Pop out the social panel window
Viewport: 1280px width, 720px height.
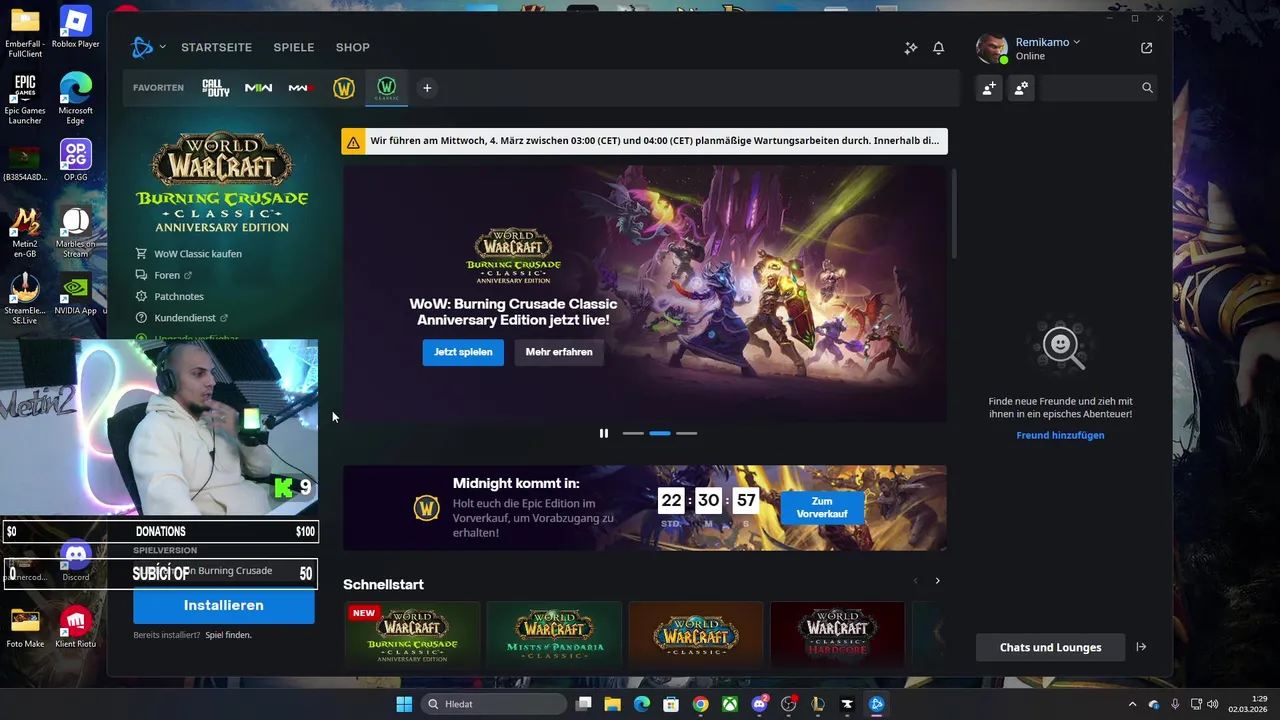tap(1146, 48)
